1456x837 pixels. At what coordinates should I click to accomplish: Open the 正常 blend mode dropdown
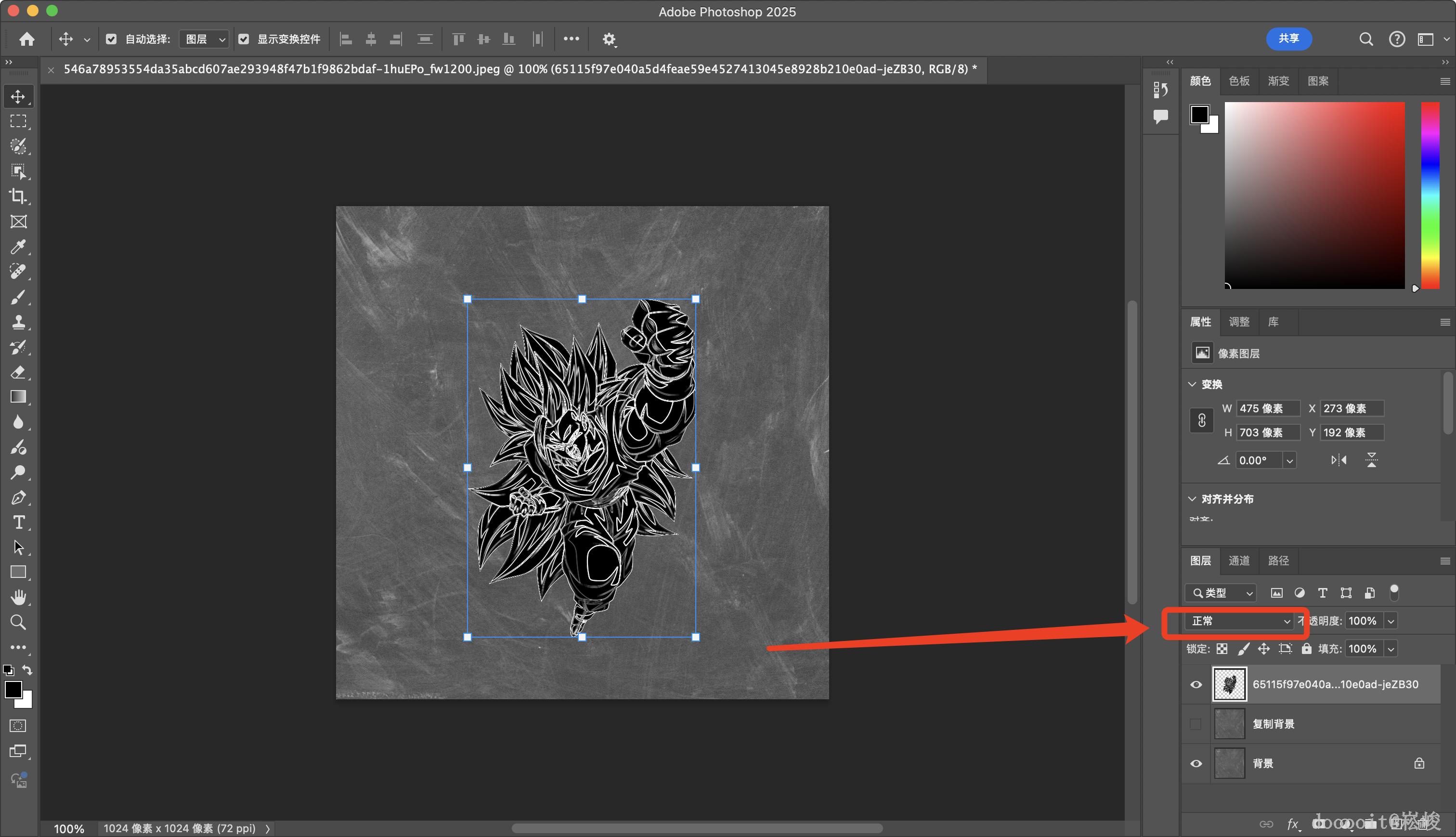[1240, 621]
